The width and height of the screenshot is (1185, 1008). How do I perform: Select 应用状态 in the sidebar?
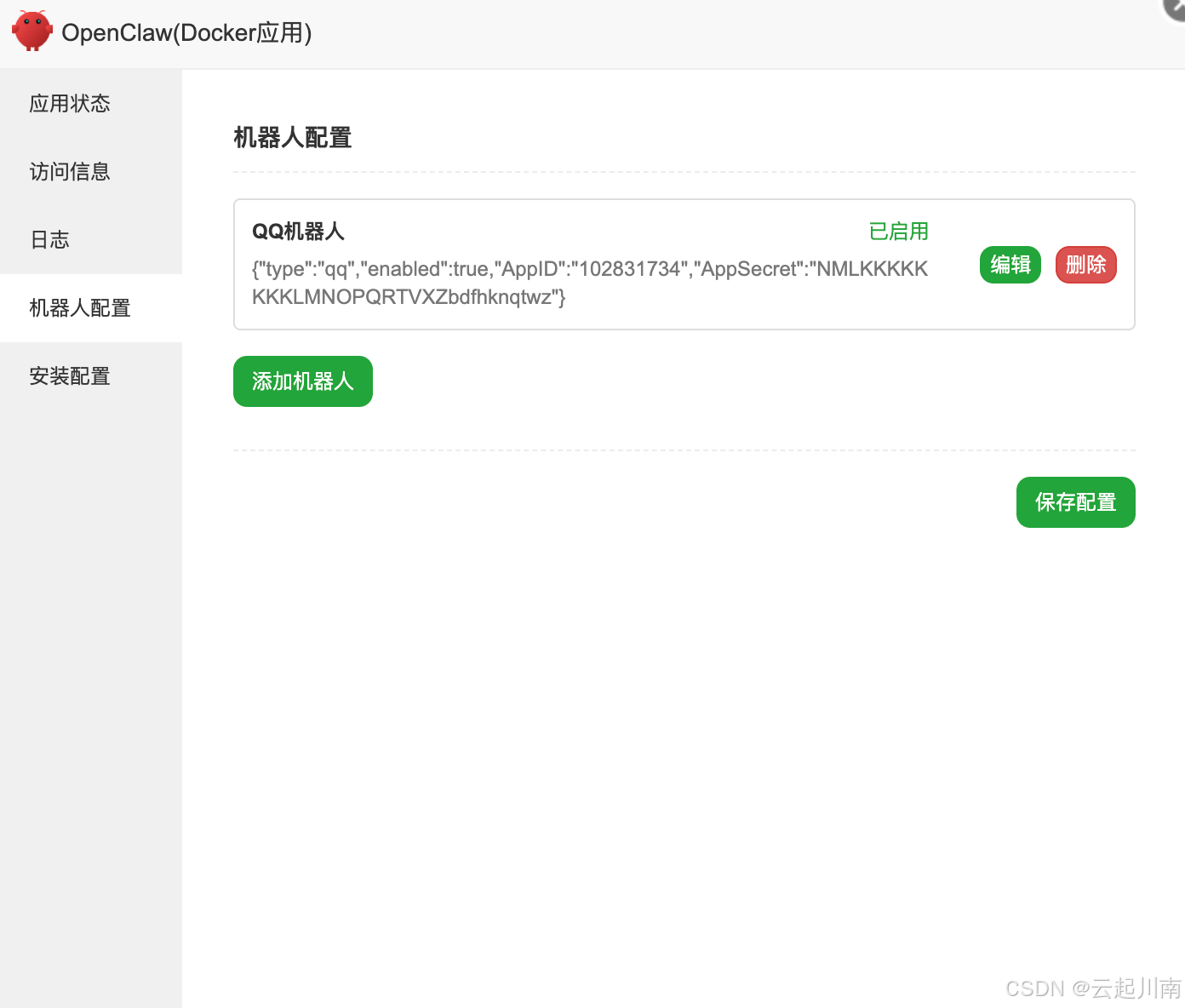pyautogui.click(x=70, y=103)
